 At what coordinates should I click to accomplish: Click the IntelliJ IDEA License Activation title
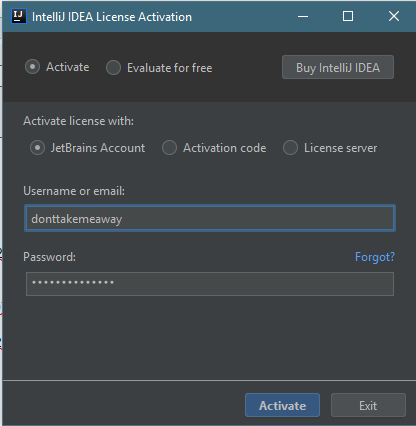[112, 17]
